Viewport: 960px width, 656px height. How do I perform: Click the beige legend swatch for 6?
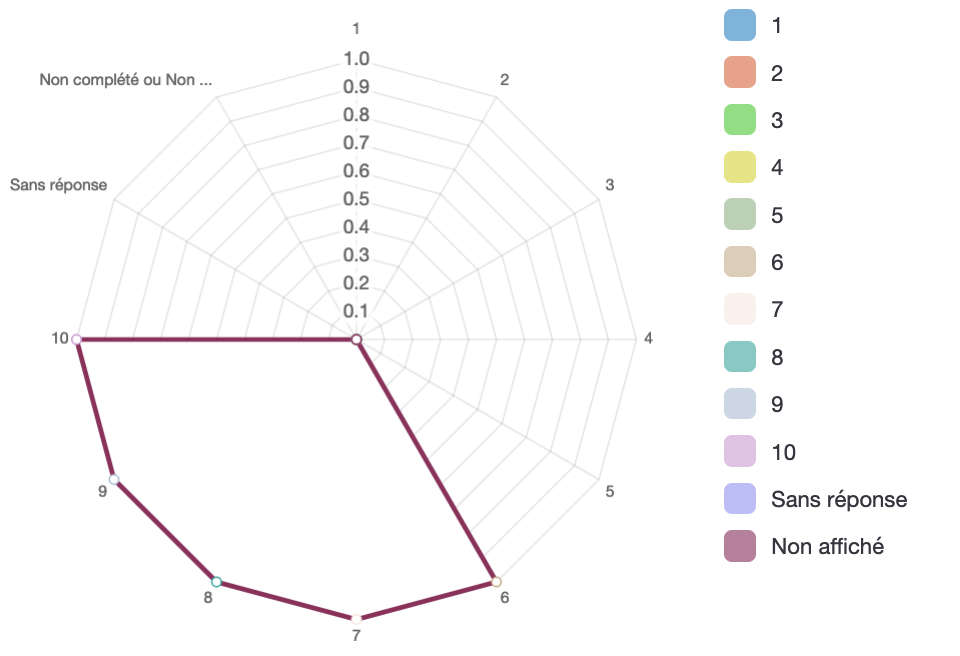click(x=740, y=262)
